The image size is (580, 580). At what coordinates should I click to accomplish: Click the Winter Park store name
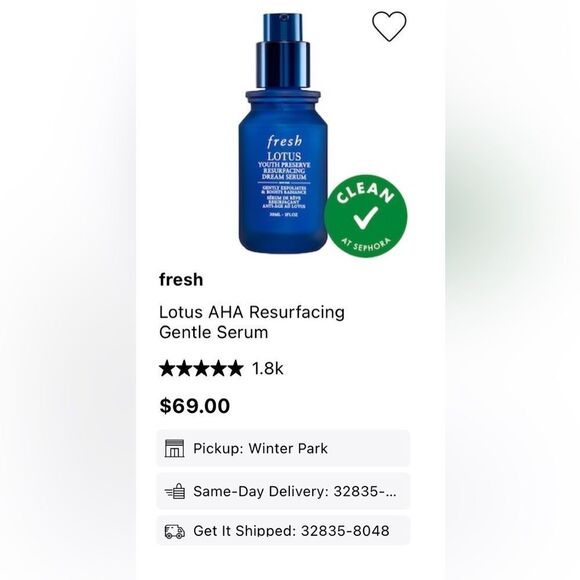288,448
